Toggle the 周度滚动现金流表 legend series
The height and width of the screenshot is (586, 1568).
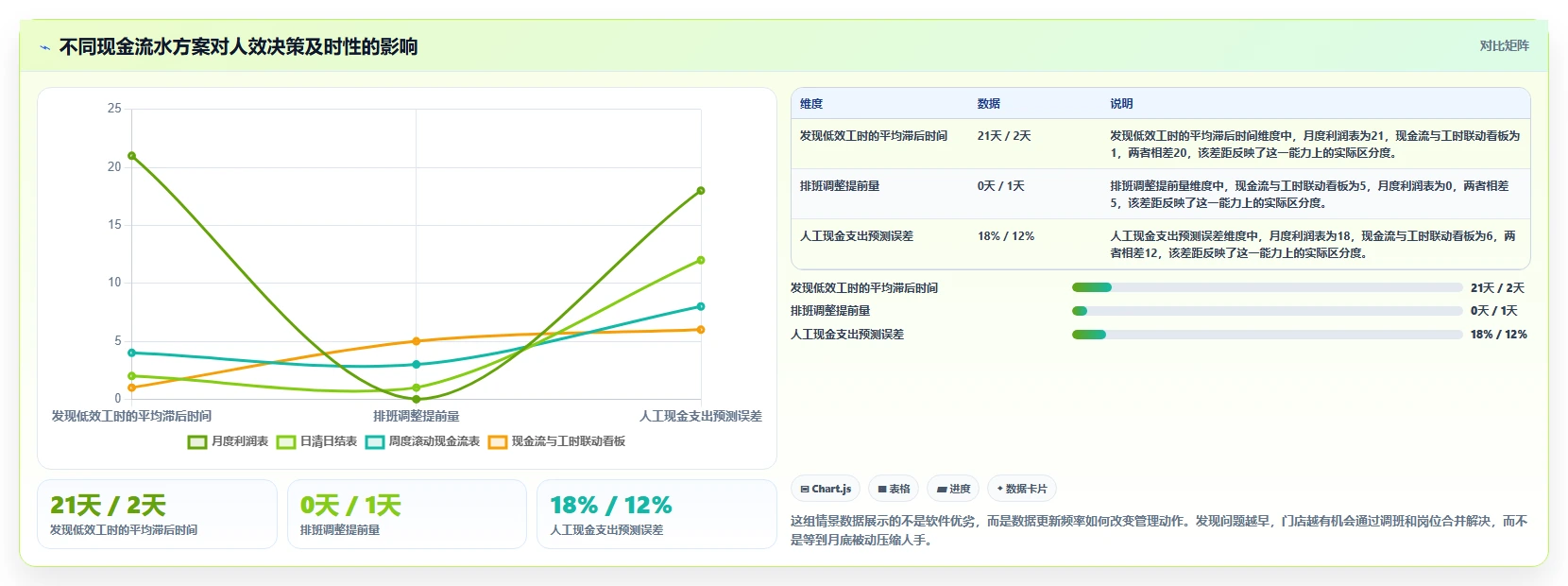click(x=423, y=441)
